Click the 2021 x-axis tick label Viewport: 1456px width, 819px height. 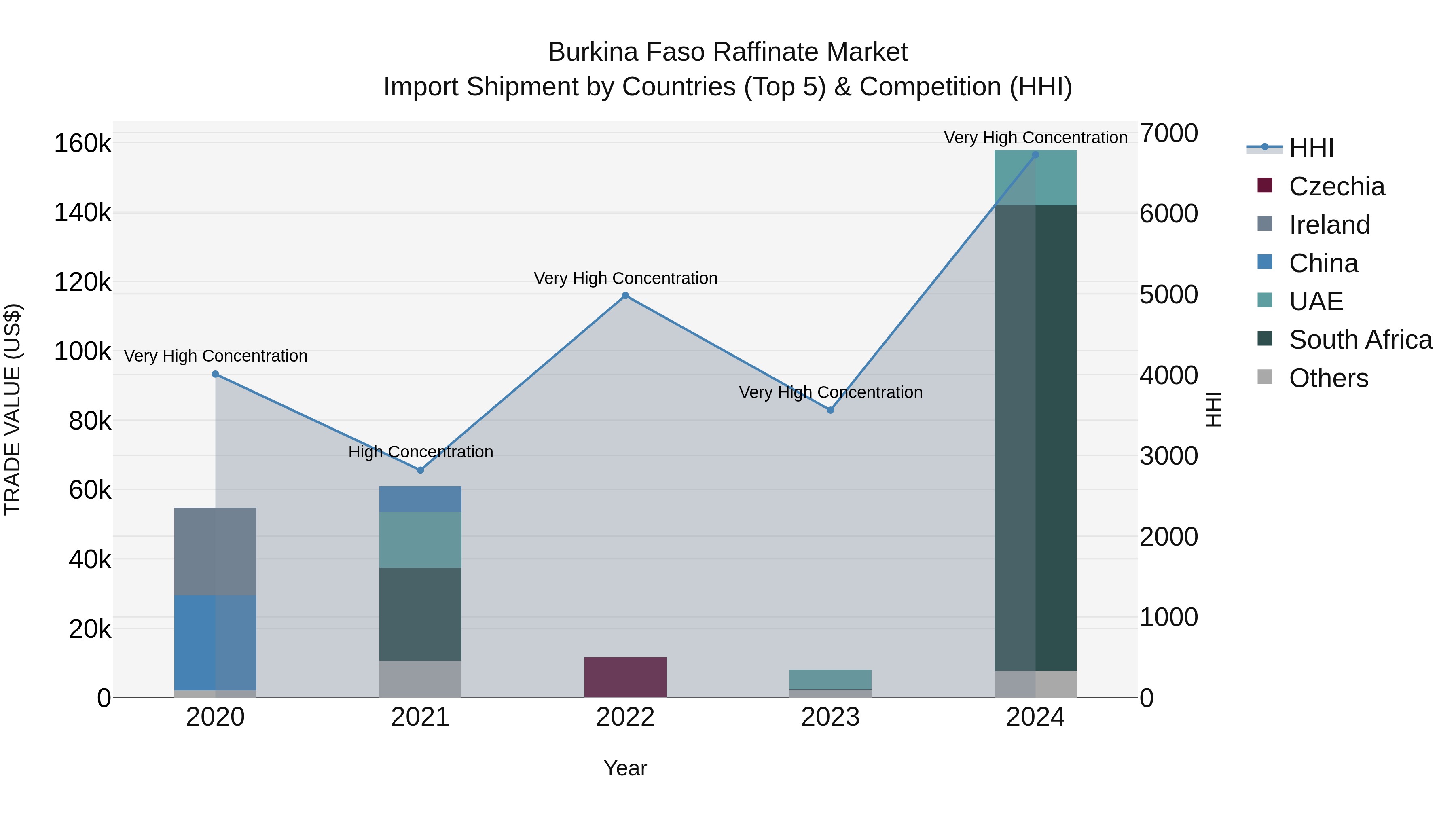coord(421,717)
